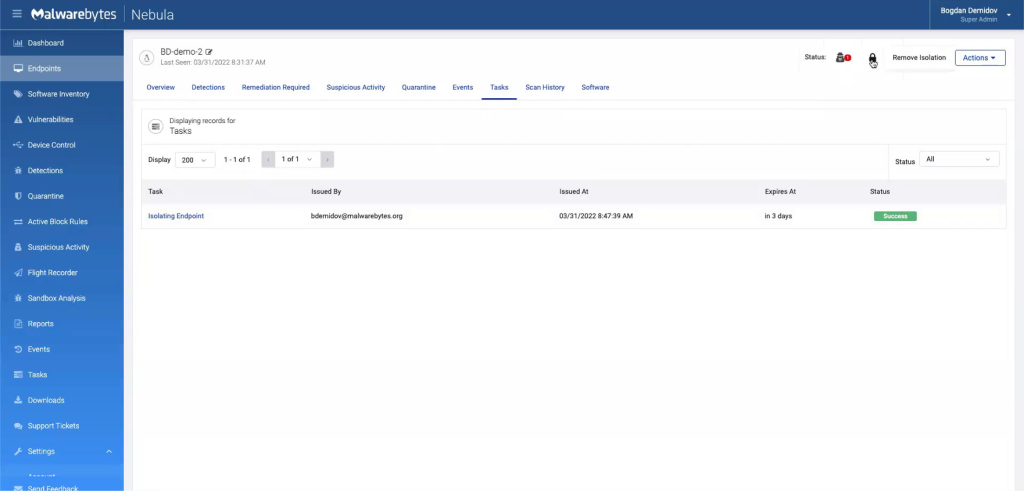Click the 'in 3 days' expiry cell
The height and width of the screenshot is (492, 1024).
[x=778, y=216]
